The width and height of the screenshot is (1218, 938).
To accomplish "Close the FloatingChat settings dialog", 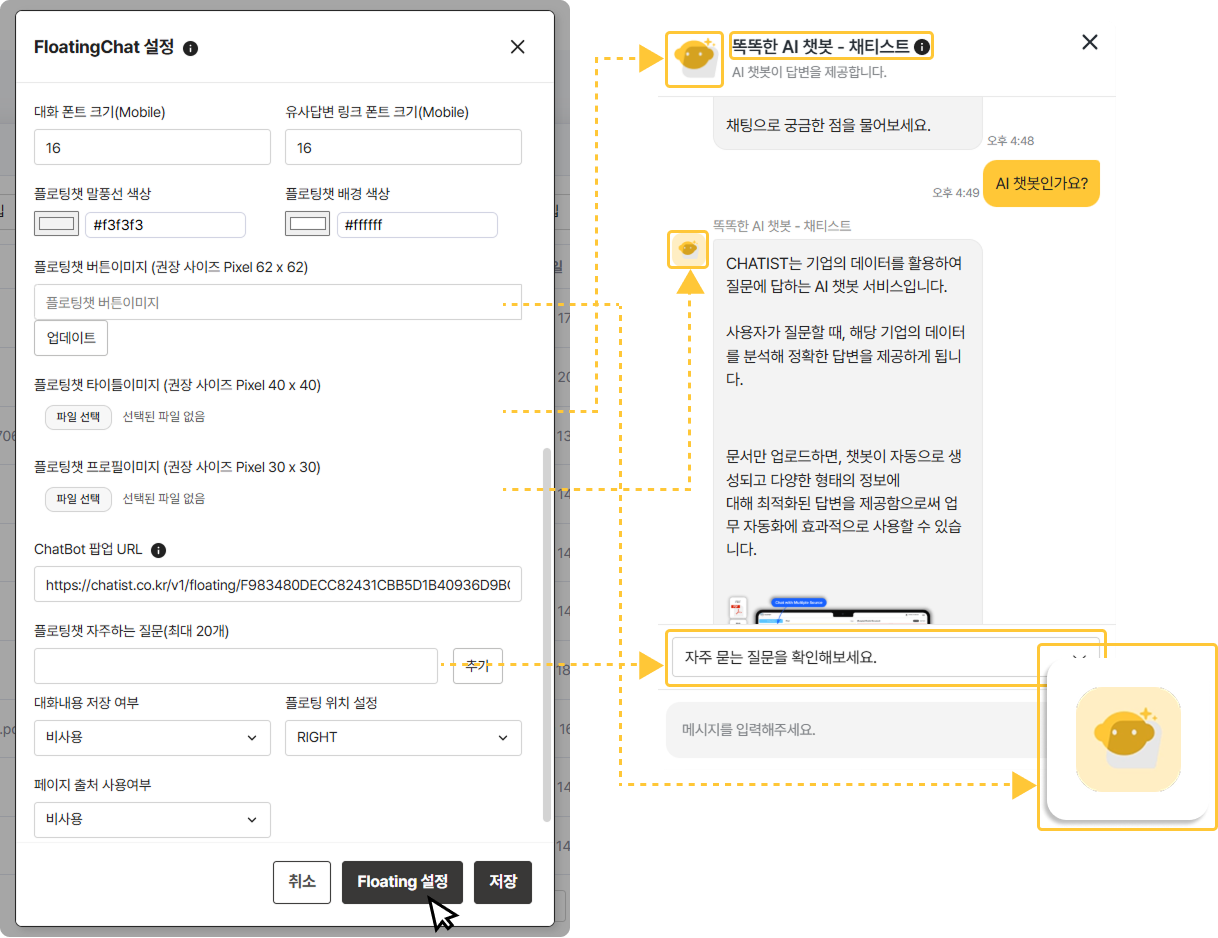I will [x=517, y=47].
